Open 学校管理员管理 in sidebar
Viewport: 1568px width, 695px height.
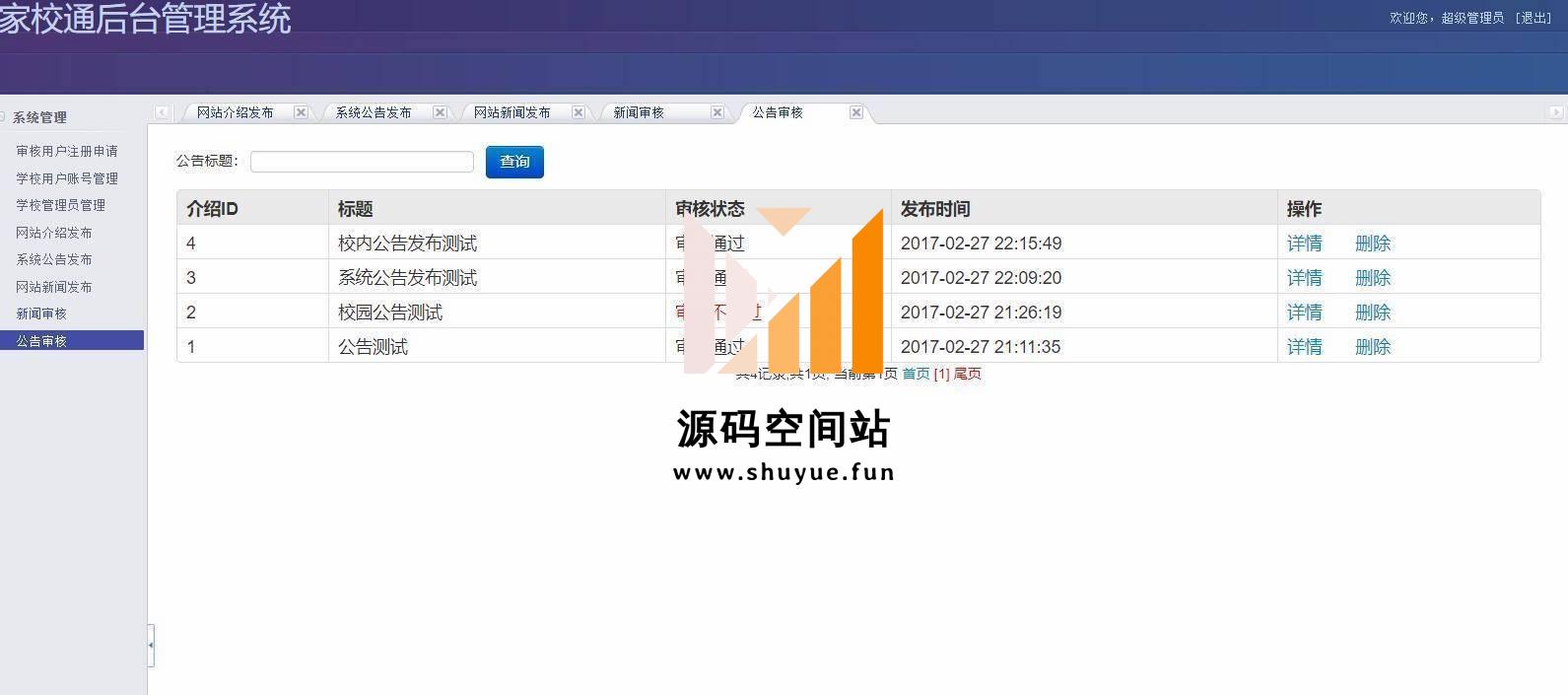point(60,205)
